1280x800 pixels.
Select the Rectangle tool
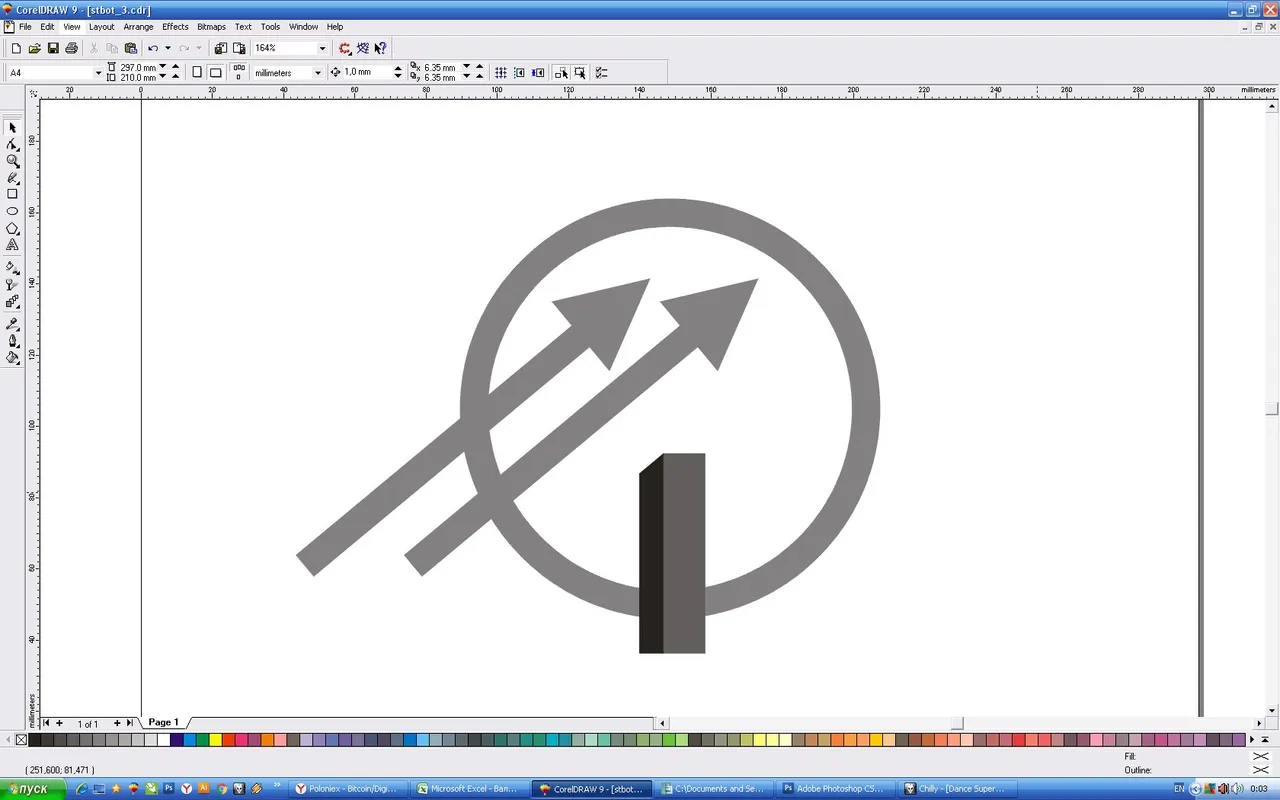12,194
